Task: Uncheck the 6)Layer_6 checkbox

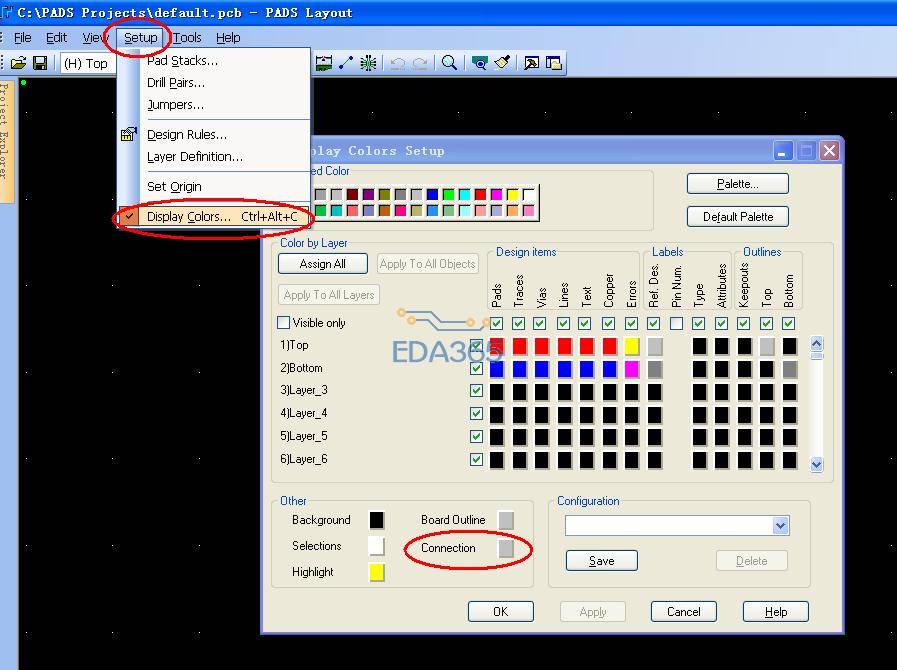Action: point(476,459)
